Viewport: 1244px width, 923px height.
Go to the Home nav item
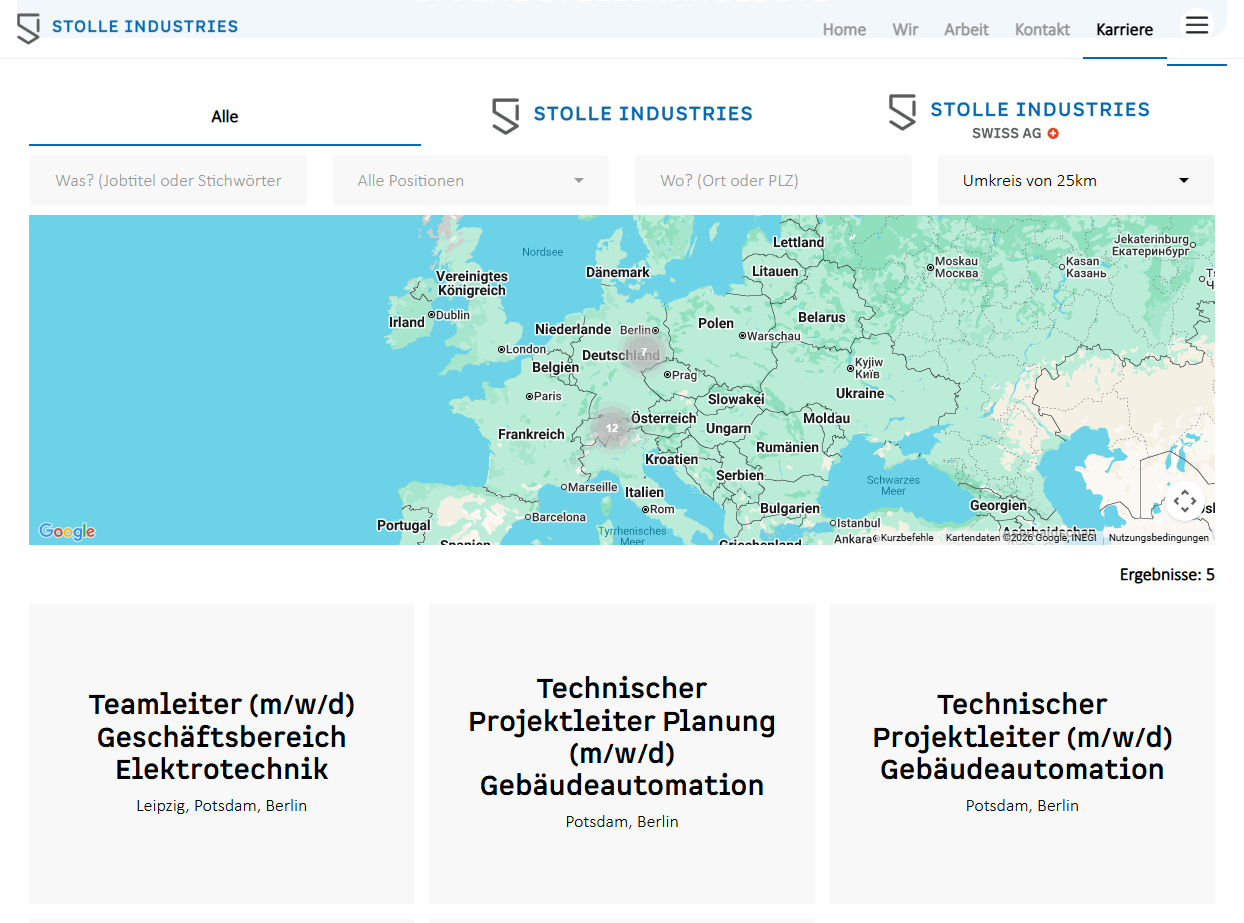pos(844,30)
